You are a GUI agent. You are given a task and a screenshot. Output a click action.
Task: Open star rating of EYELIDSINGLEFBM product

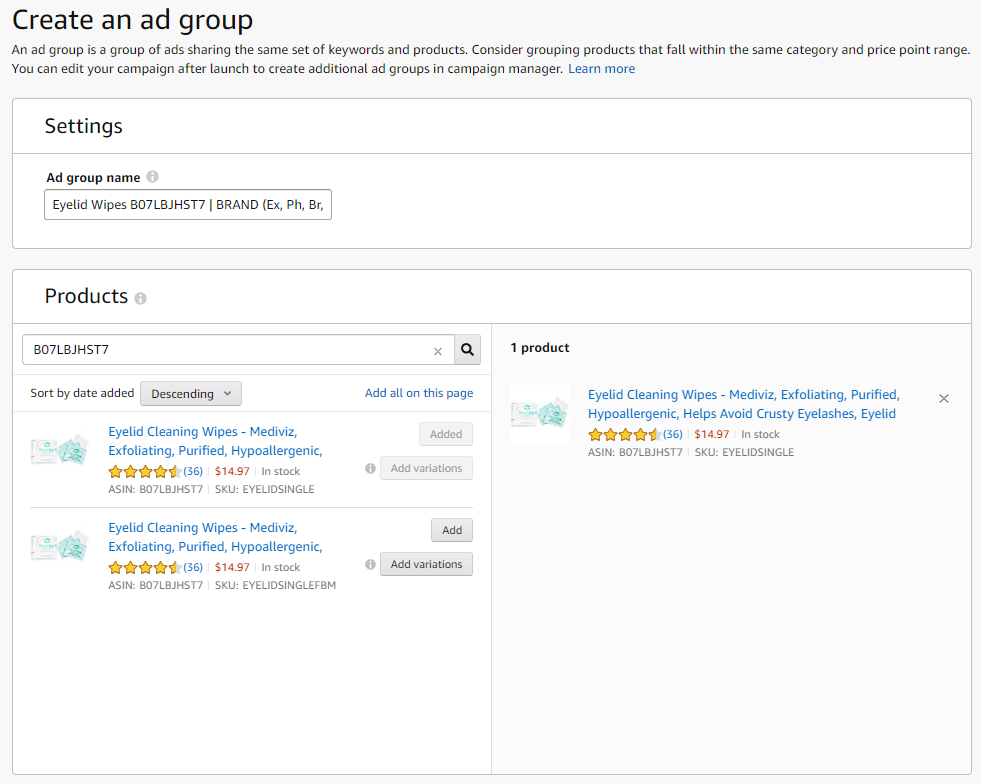click(144, 567)
